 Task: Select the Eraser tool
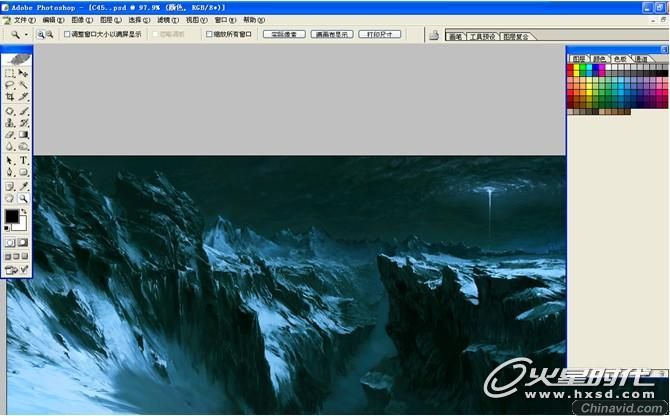10,135
